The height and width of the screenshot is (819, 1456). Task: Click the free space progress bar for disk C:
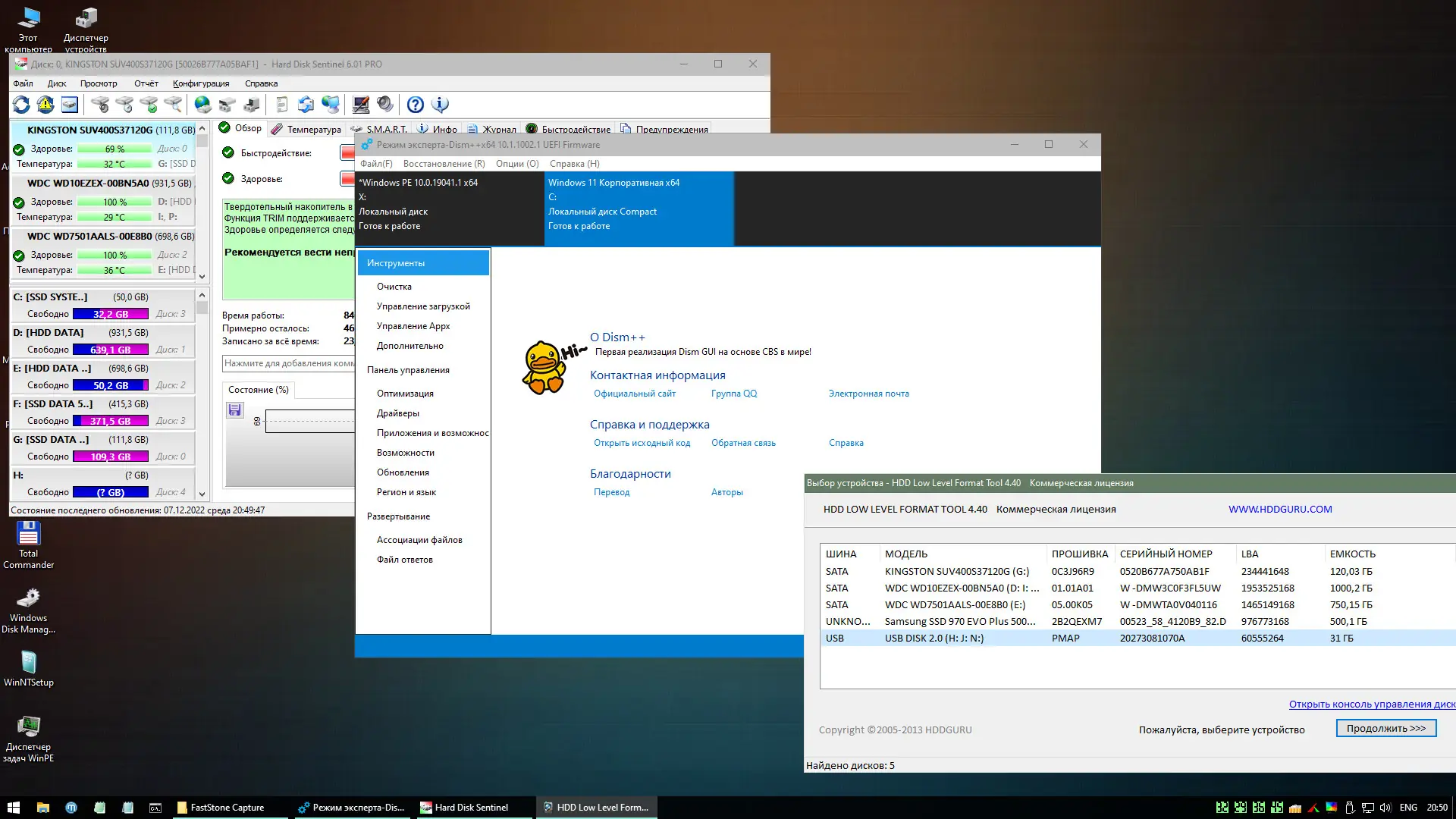111,313
